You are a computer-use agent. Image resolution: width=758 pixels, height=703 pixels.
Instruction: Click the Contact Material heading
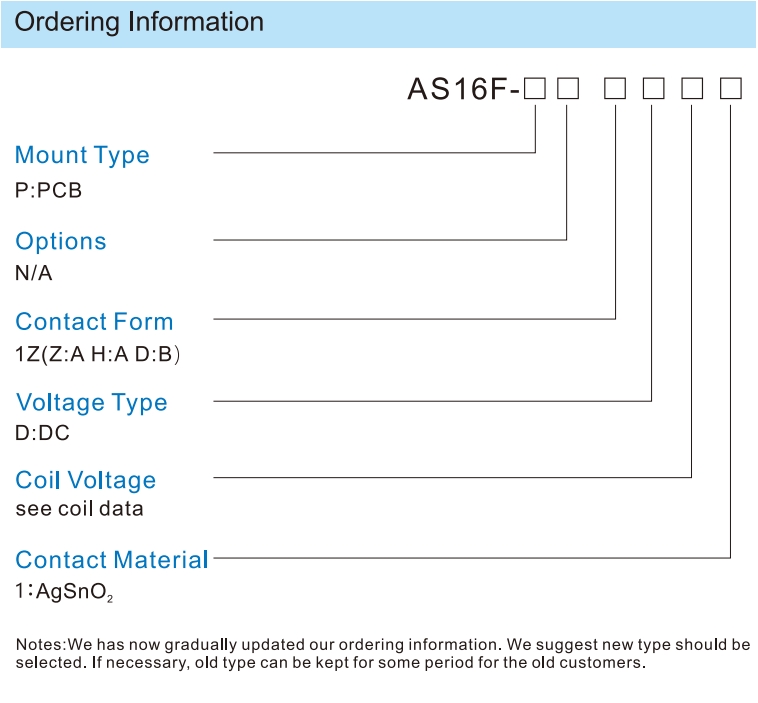112,560
